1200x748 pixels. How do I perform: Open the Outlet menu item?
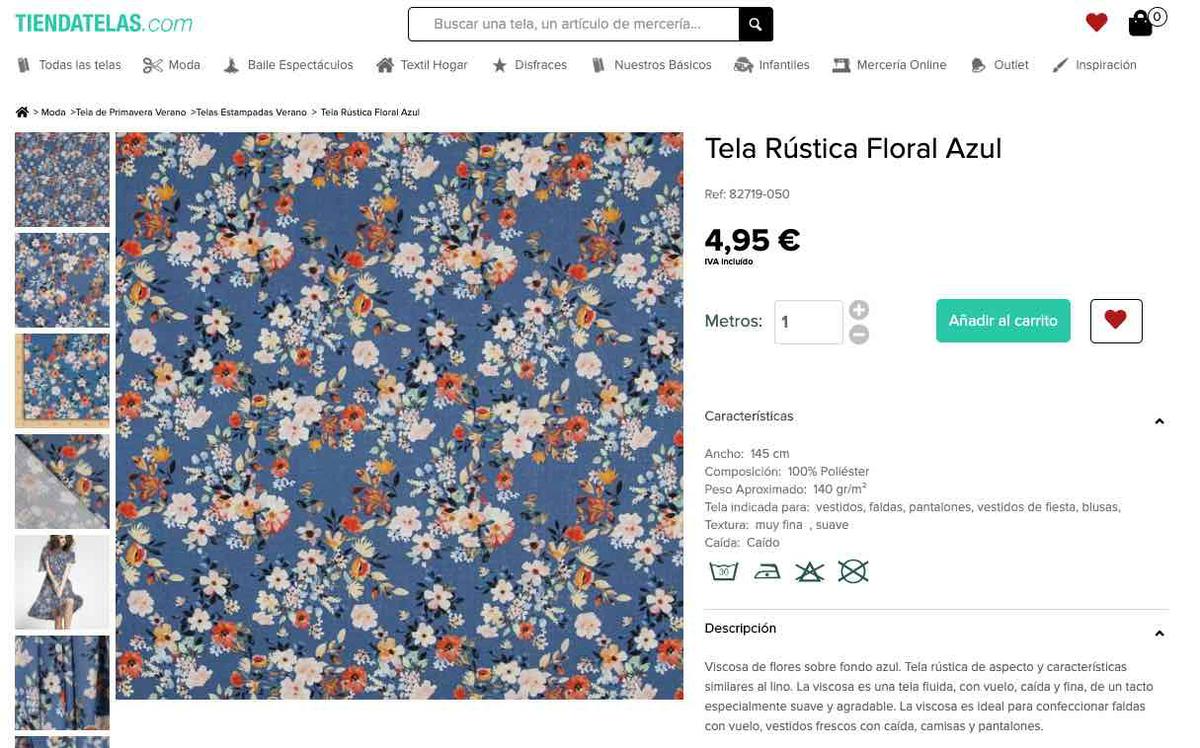tap(999, 65)
